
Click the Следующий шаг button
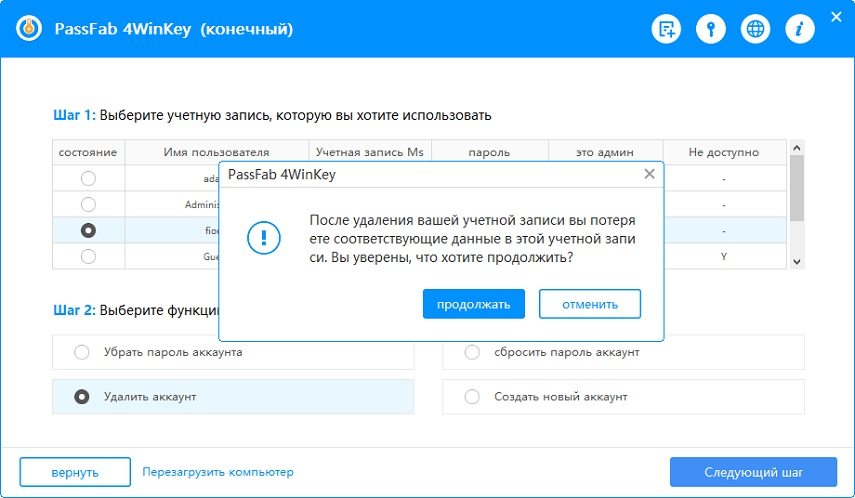754,472
